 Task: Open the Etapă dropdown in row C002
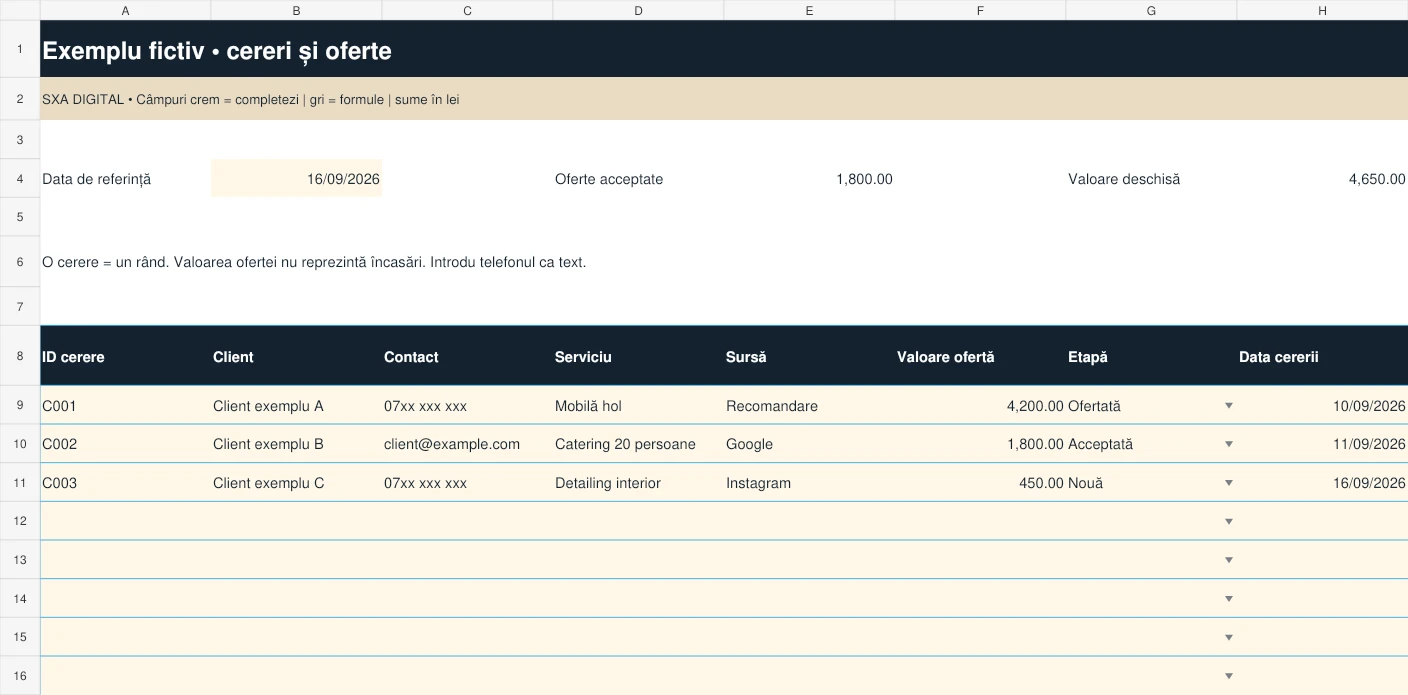click(x=1229, y=444)
